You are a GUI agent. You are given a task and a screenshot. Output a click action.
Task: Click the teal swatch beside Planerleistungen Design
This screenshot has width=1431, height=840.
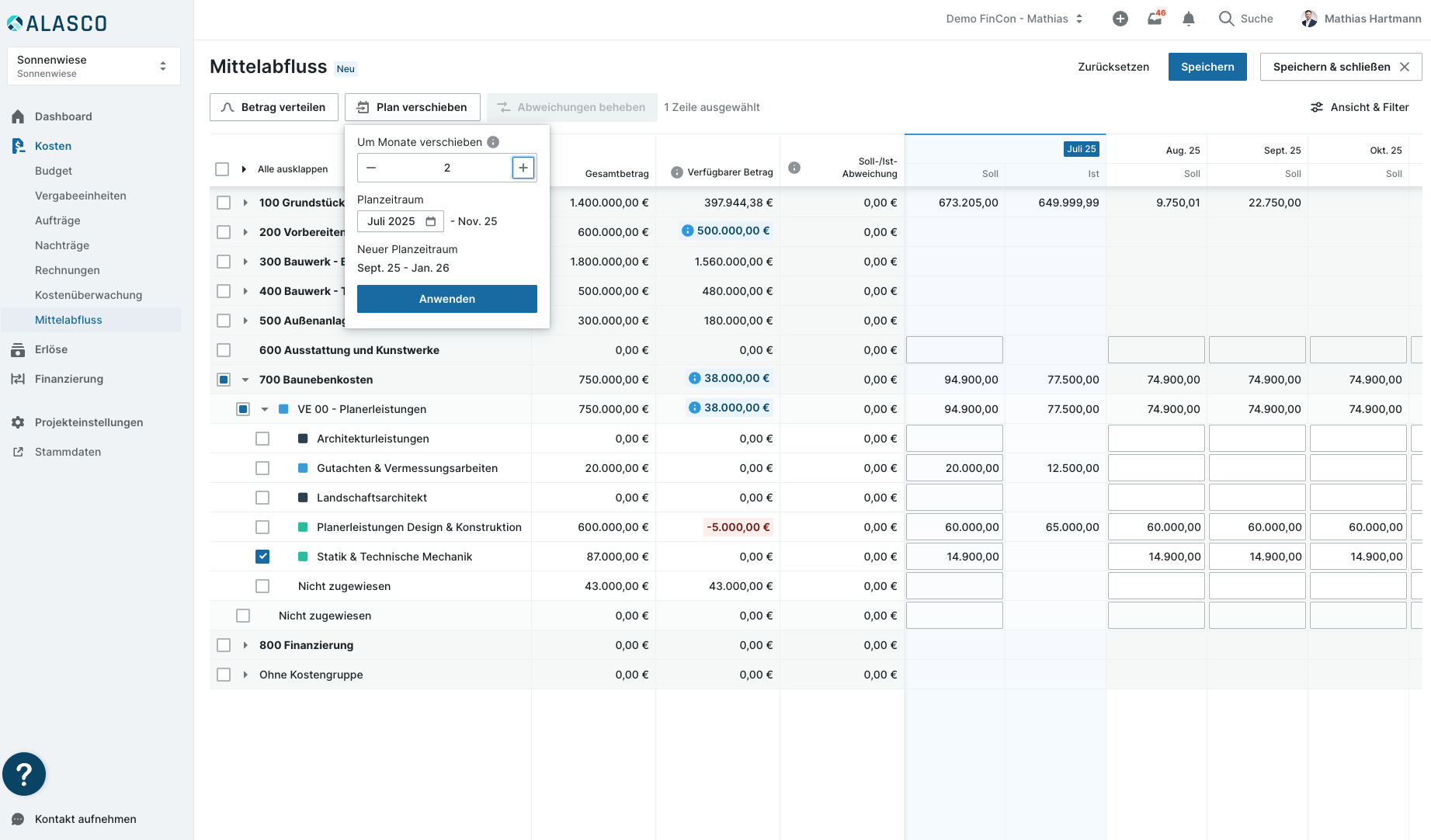pyautogui.click(x=304, y=527)
